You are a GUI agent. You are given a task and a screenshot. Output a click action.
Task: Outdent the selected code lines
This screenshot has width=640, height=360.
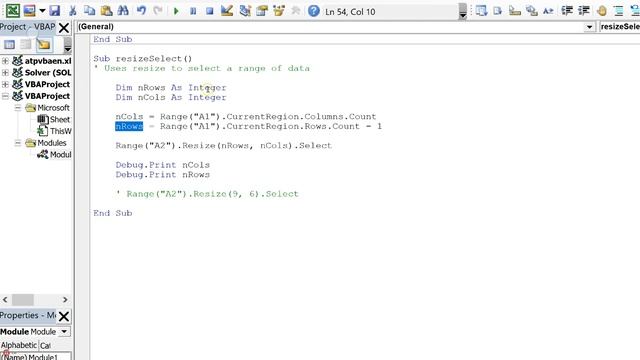584,11
